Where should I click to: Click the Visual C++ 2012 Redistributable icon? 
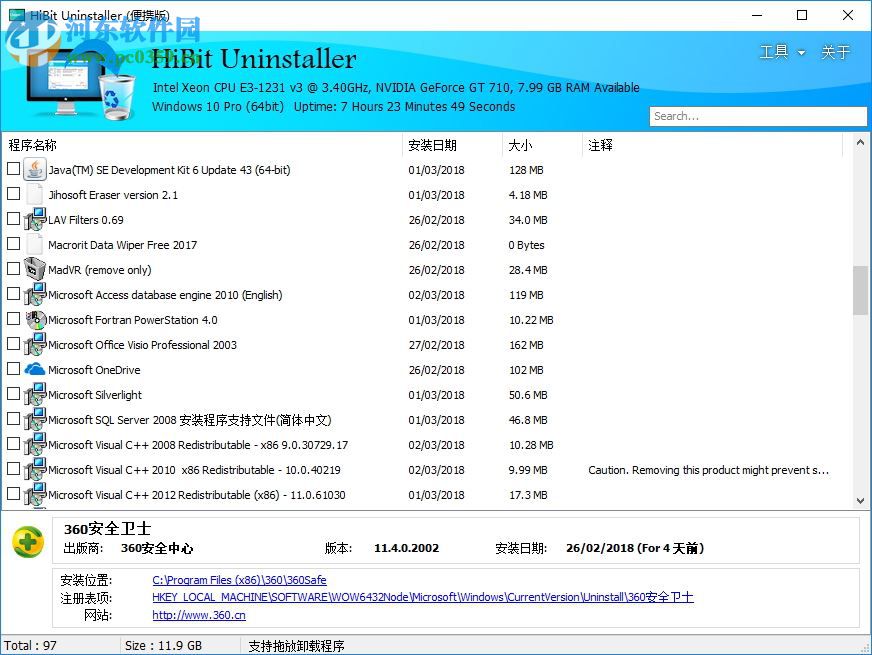[33, 495]
